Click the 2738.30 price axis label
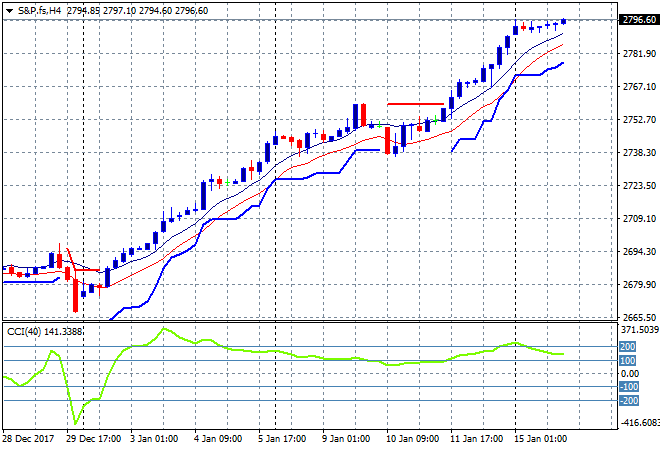Viewport: 660px width, 450px height. point(639,152)
